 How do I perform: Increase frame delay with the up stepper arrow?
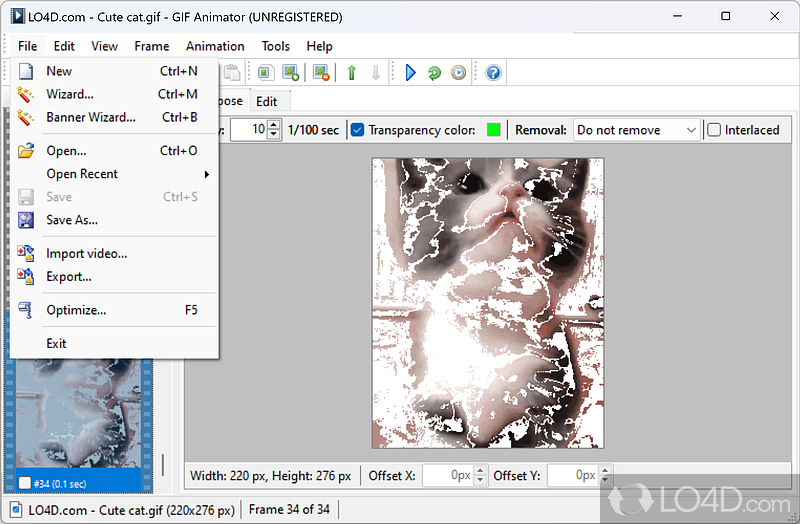point(275,125)
